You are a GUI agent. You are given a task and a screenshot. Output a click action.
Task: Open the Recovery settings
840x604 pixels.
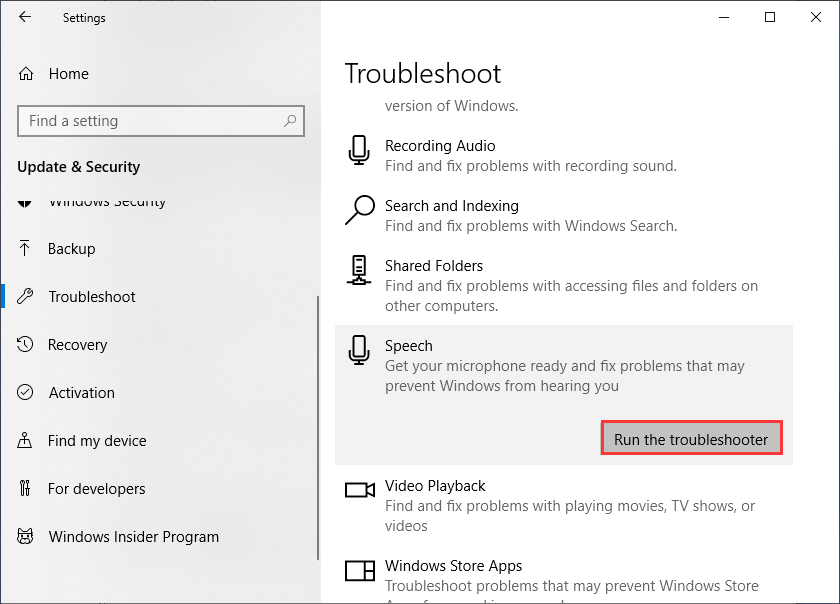click(x=78, y=345)
